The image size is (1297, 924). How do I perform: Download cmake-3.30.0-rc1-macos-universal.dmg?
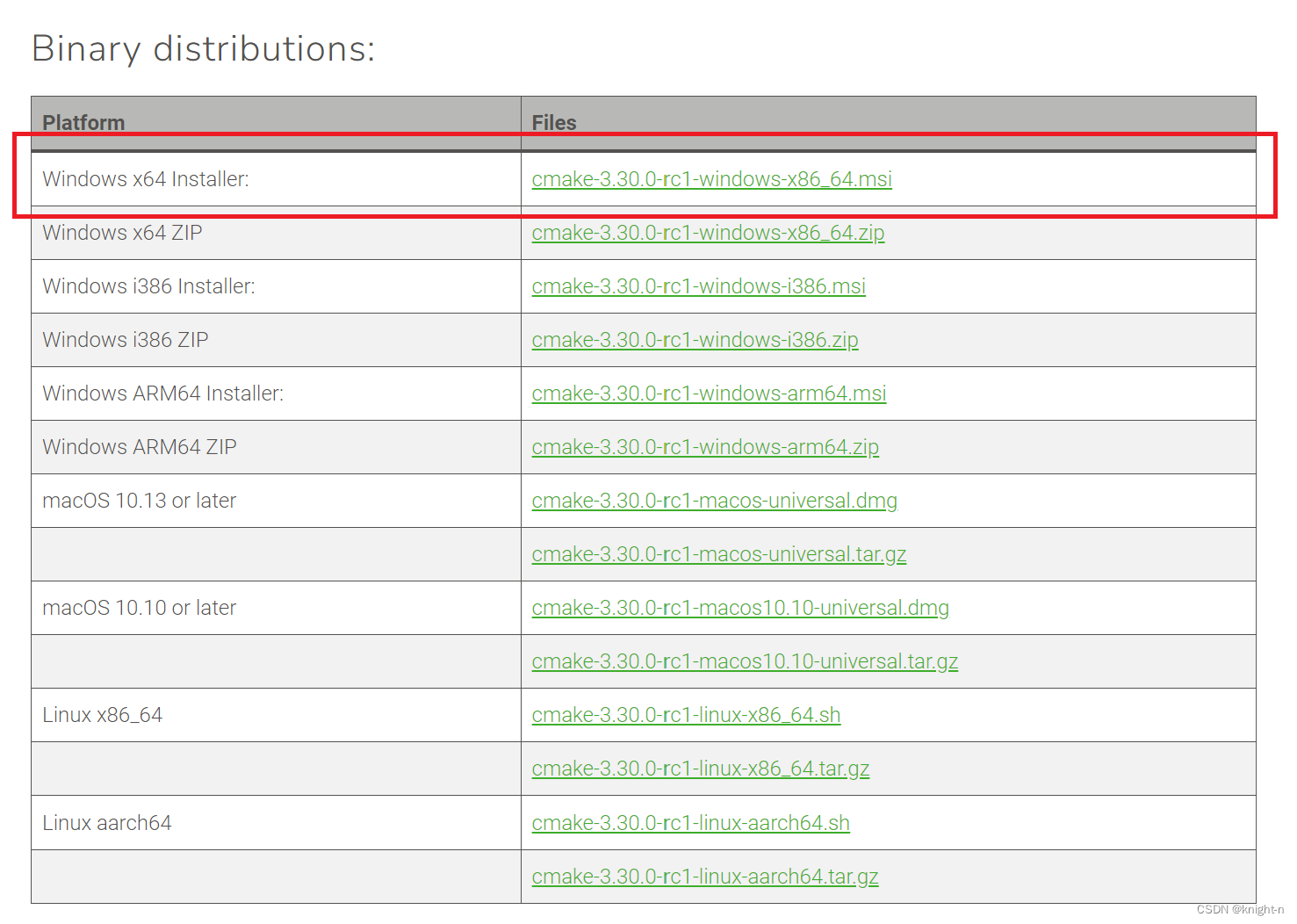click(x=715, y=501)
